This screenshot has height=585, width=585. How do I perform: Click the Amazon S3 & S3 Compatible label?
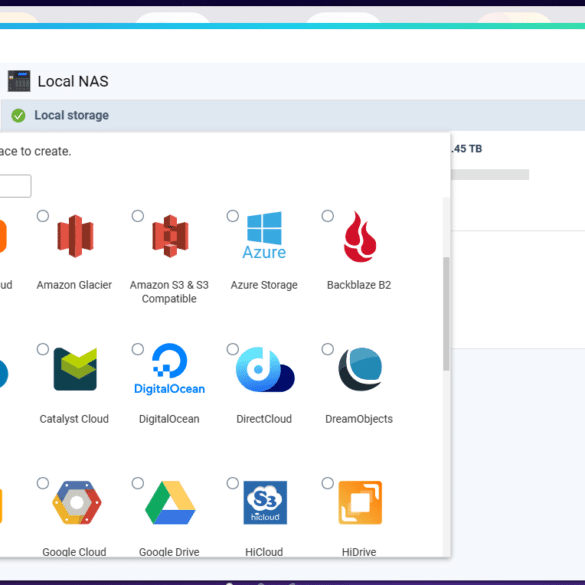[169, 292]
